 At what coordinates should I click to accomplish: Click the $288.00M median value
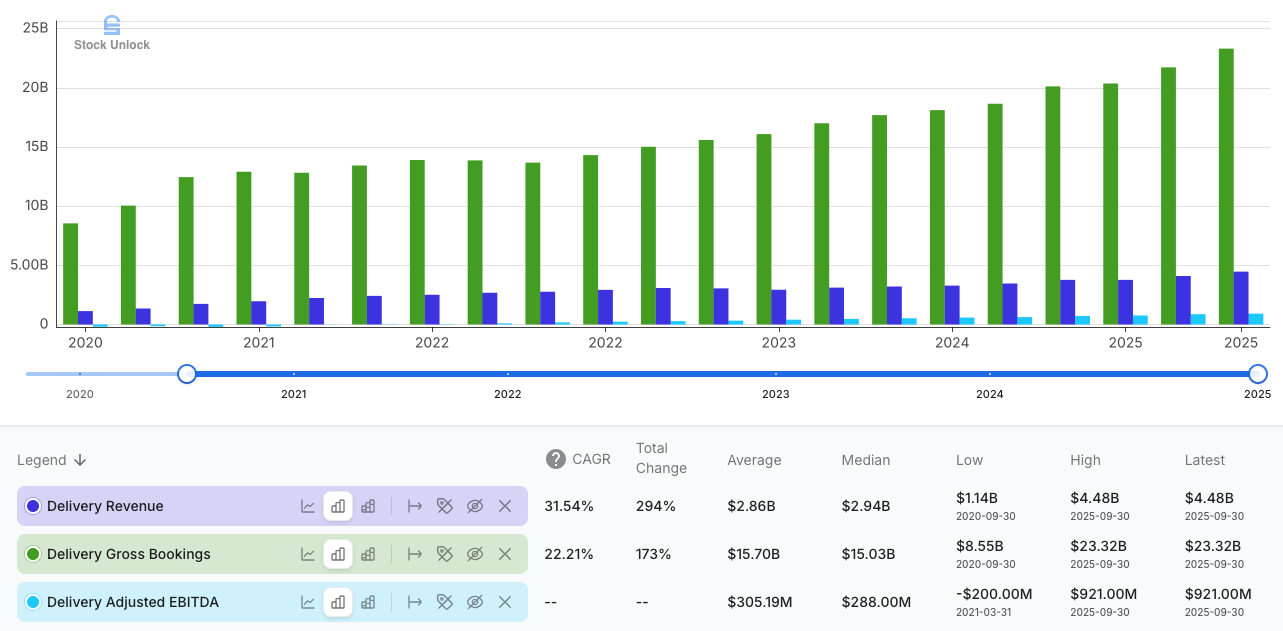[x=877, y=602]
